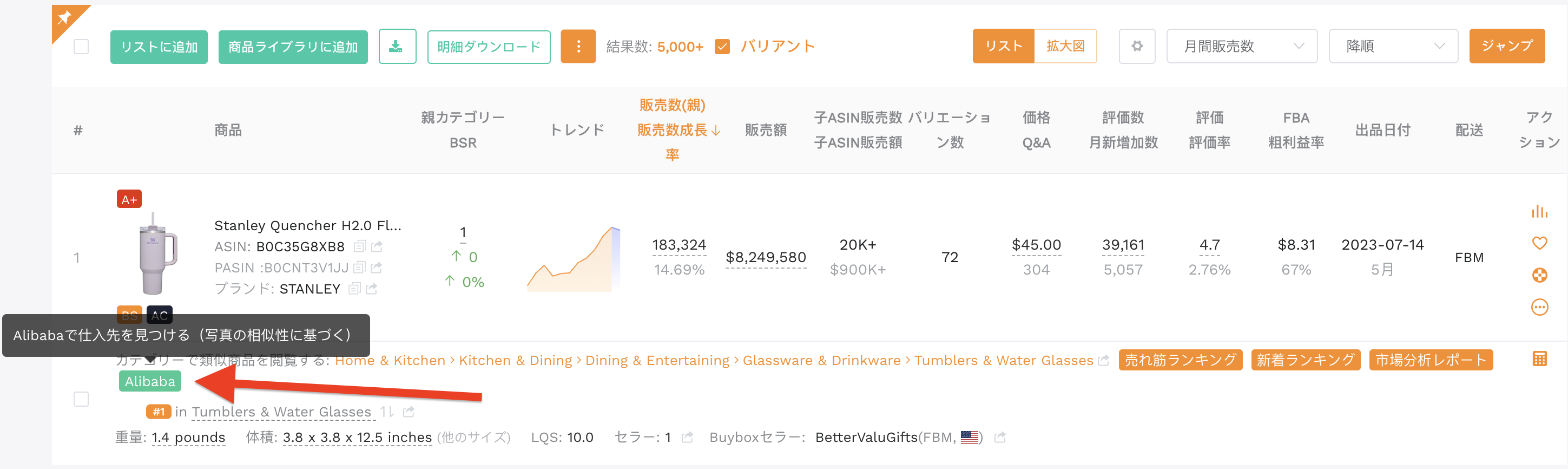Open the 売れ筋ランキング button

[x=1180, y=360]
